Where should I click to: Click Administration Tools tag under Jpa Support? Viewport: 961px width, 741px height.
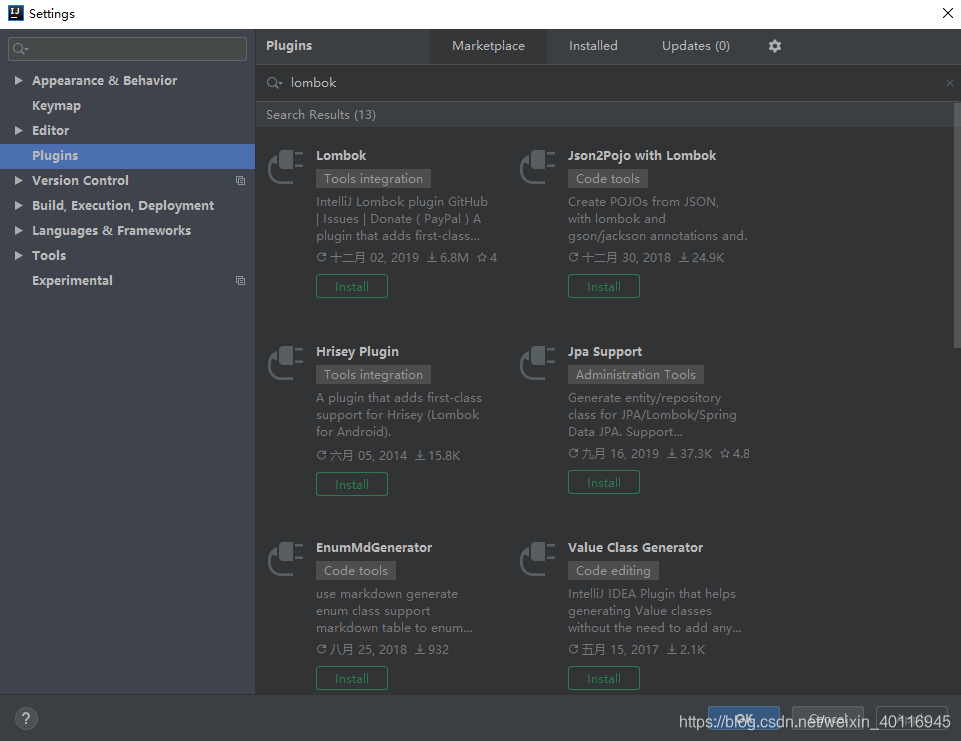(636, 374)
